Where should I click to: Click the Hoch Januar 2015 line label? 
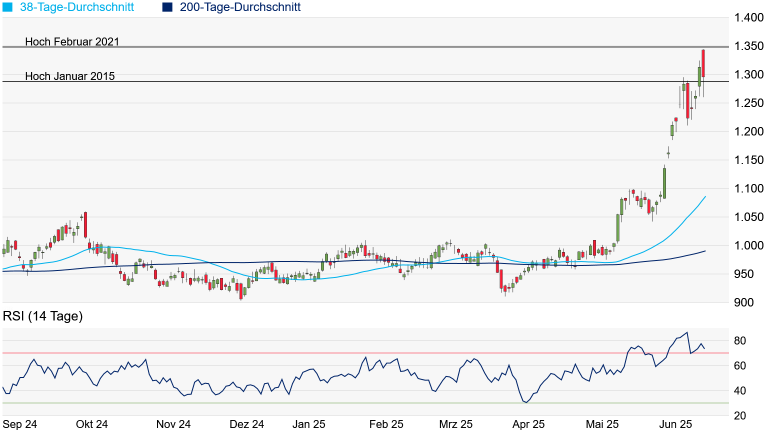pyautogui.click(x=69, y=75)
